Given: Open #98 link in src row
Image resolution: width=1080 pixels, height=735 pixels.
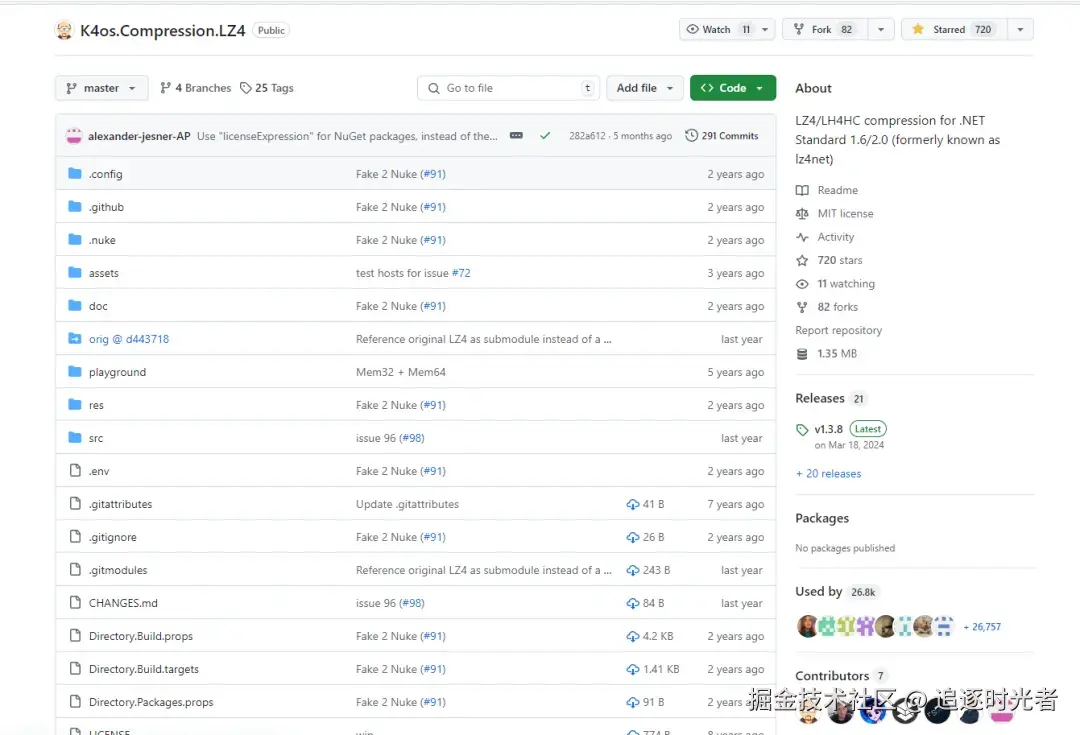Looking at the screenshot, I should [412, 438].
